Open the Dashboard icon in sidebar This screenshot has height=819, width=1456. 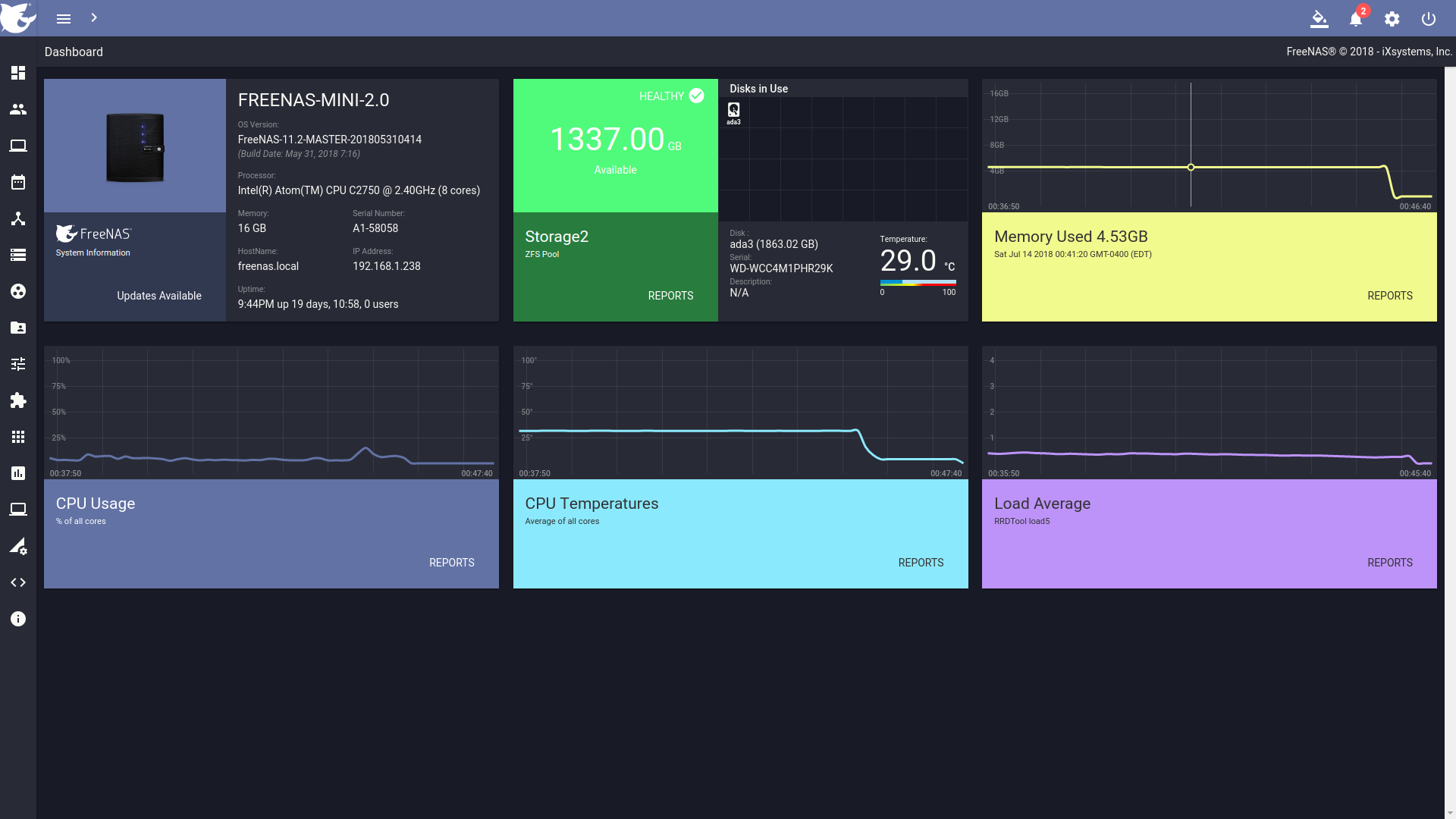pyautogui.click(x=18, y=73)
